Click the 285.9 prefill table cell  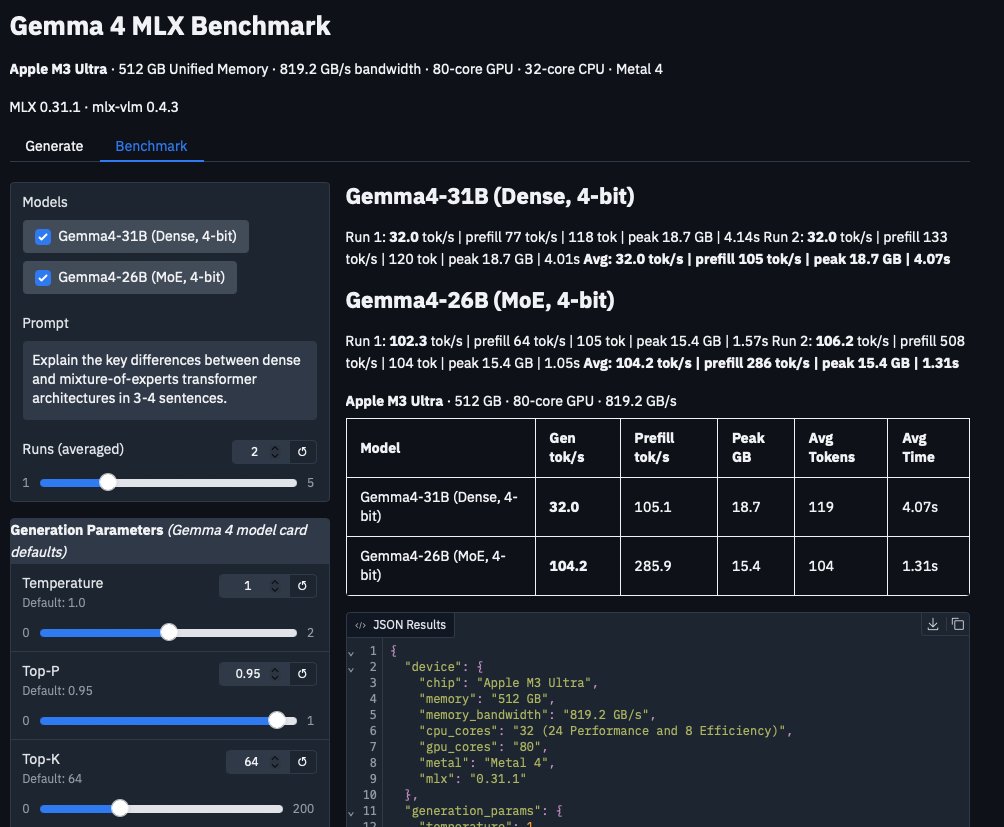tap(668, 566)
